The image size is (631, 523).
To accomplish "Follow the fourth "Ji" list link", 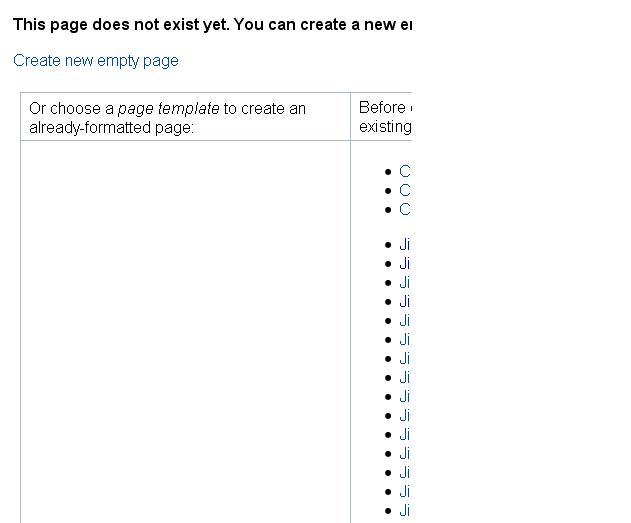I will coord(405,301).
